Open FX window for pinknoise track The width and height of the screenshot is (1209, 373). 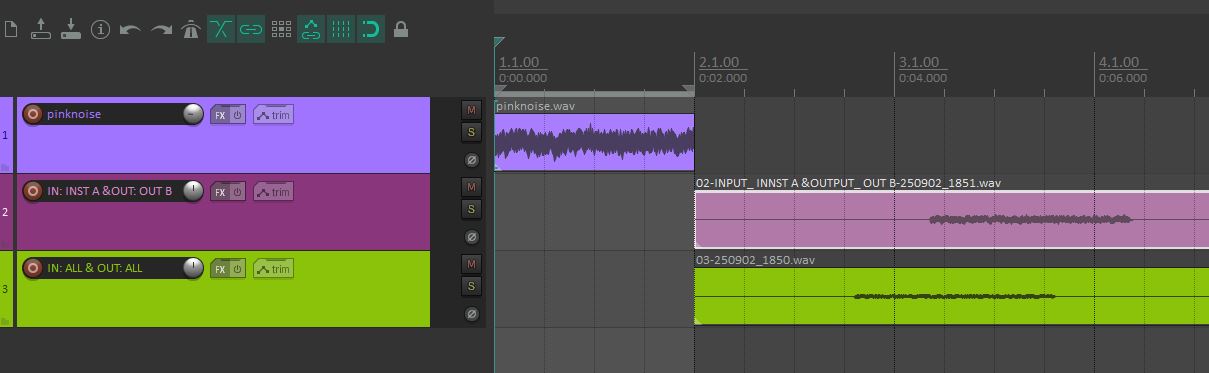tap(220, 115)
